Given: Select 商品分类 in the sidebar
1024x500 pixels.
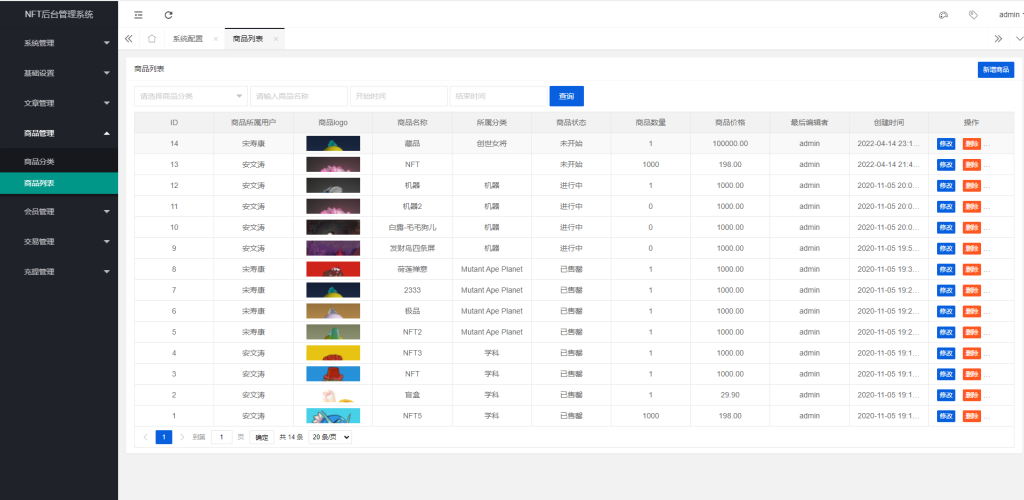Looking at the screenshot, I should click(39, 161).
